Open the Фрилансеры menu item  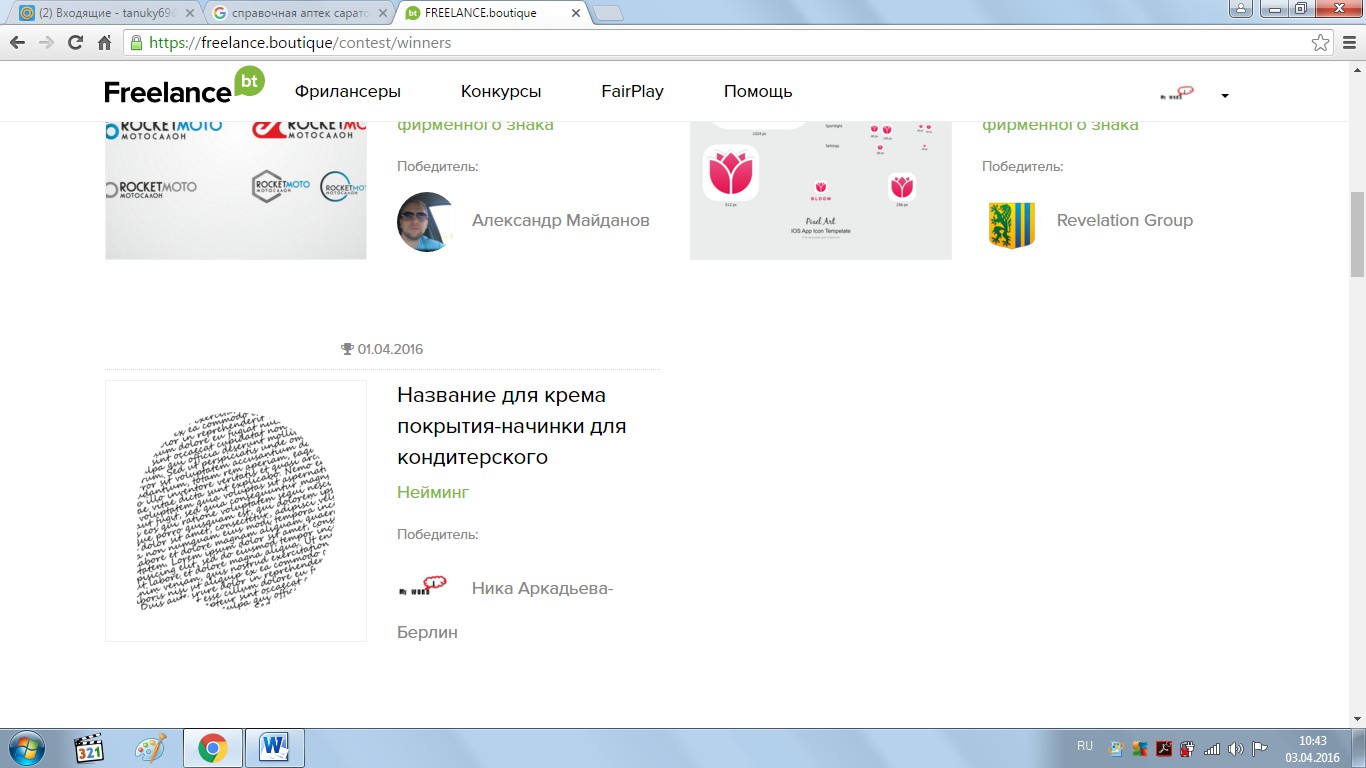348,91
